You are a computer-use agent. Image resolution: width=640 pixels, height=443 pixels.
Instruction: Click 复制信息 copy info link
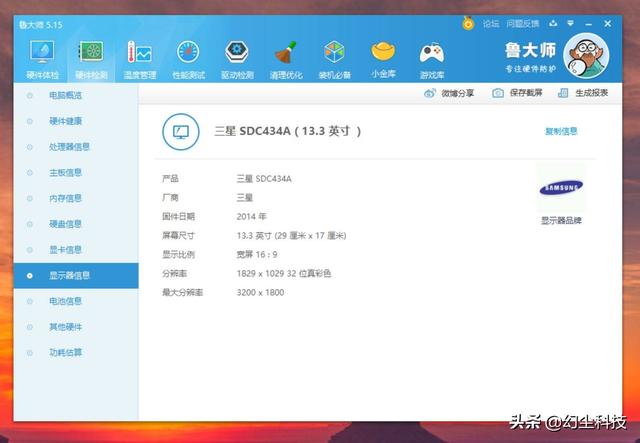tap(561, 131)
